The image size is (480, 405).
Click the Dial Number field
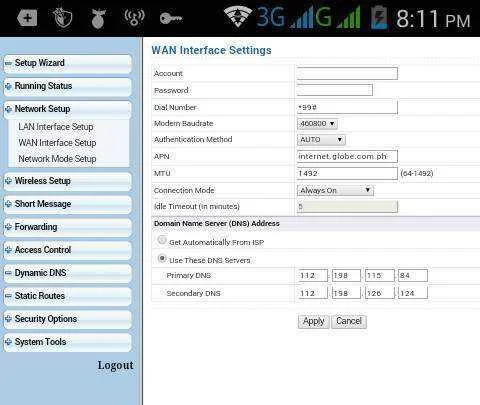pos(347,107)
